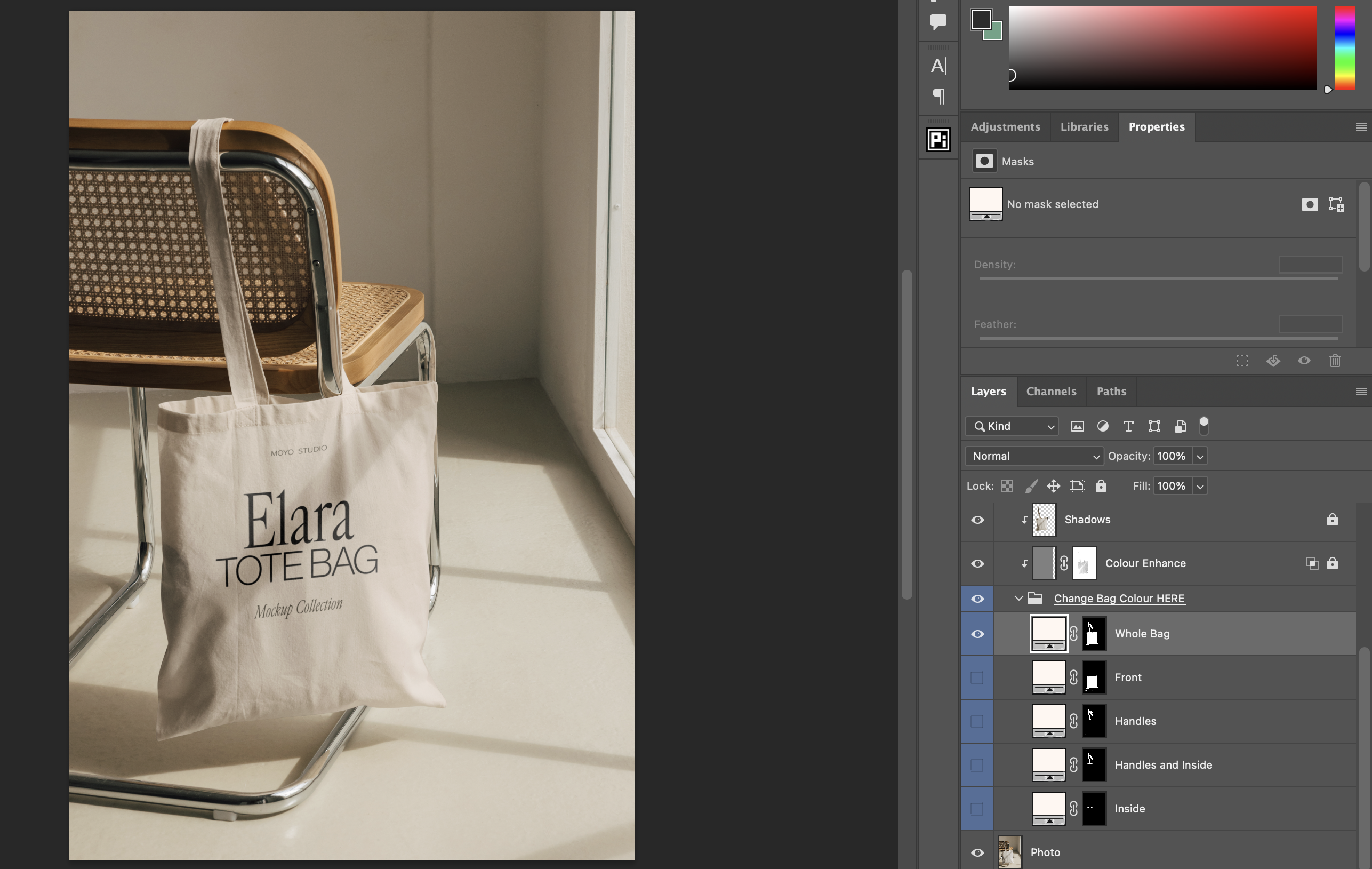Viewport: 1372px width, 869px height.
Task: Click the lock all padlock icon
Action: 1101,486
